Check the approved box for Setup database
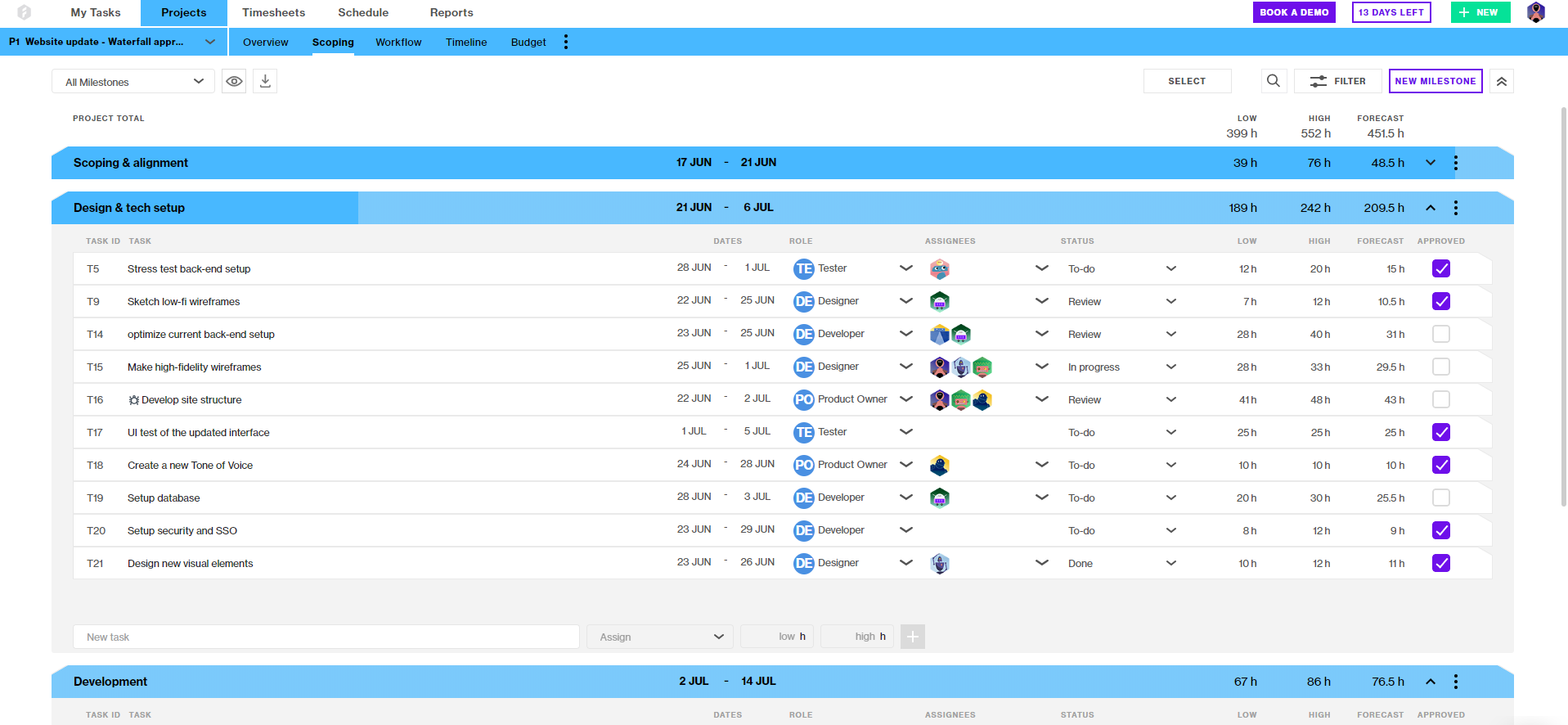The width and height of the screenshot is (1568, 725). tap(1441, 498)
